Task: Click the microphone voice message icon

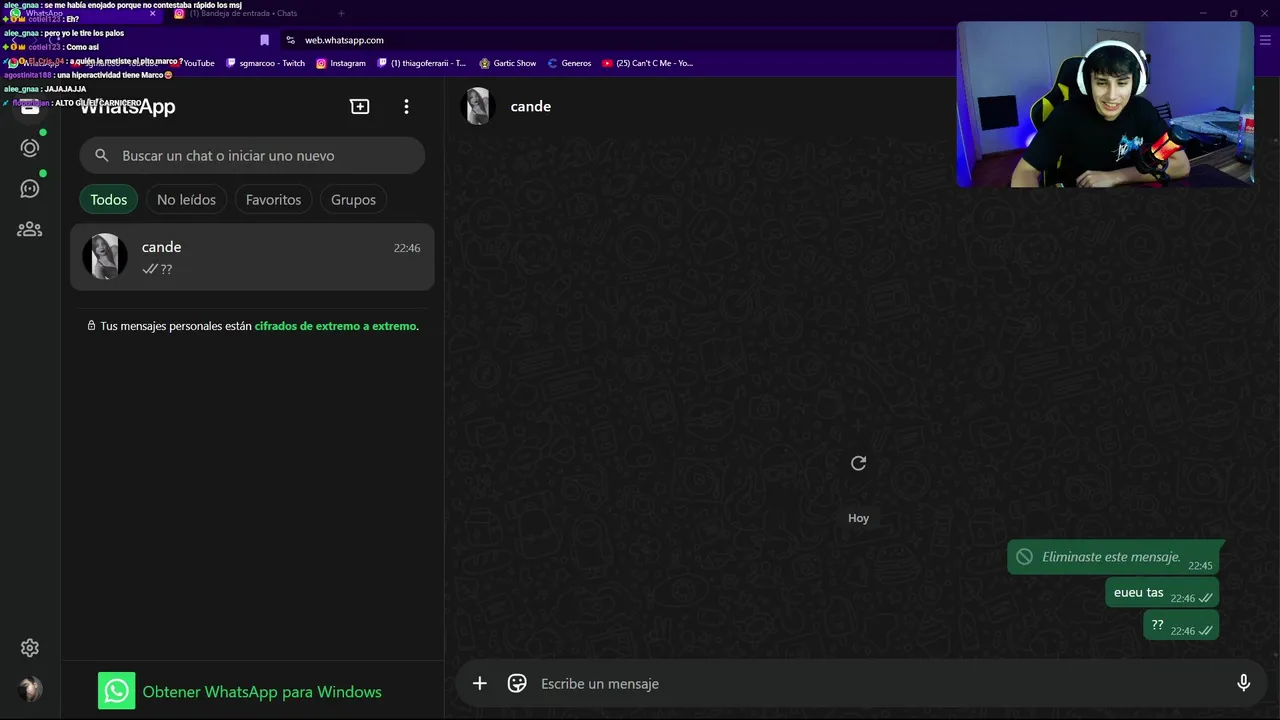Action: 1244,683
